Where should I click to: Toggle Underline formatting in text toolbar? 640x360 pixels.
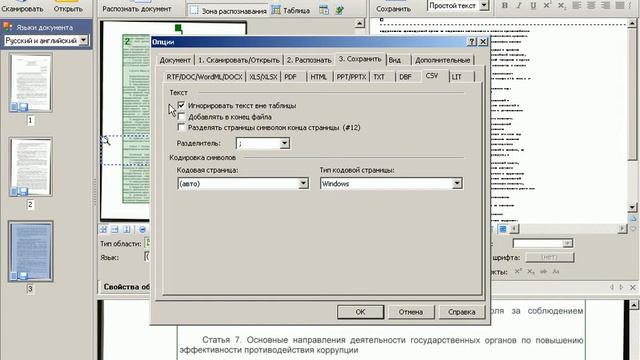[x=533, y=5]
